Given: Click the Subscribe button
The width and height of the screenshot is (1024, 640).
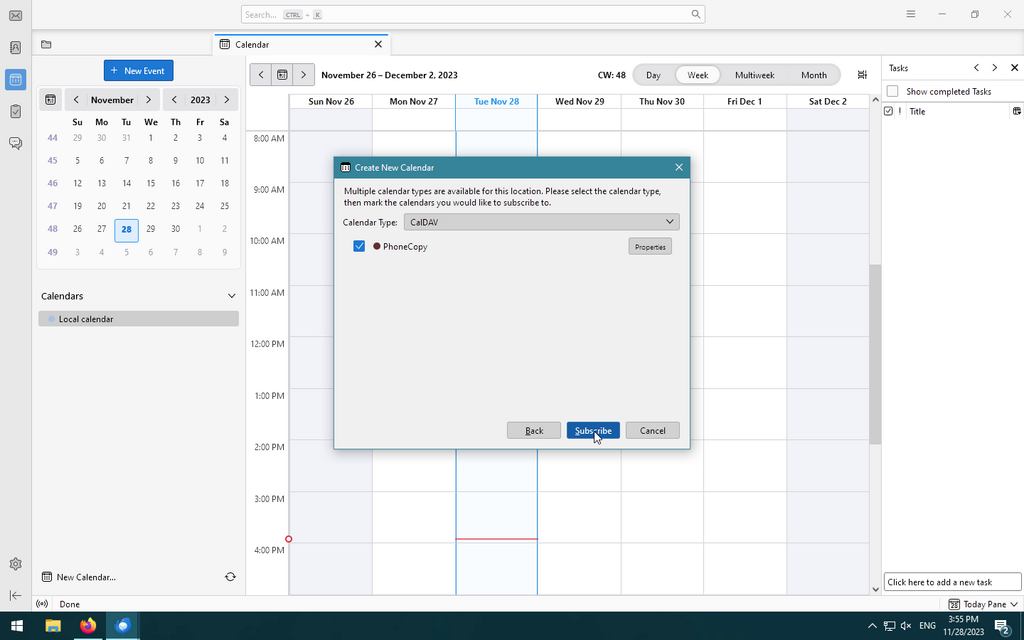Looking at the screenshot, I should (x=593, y=430).
